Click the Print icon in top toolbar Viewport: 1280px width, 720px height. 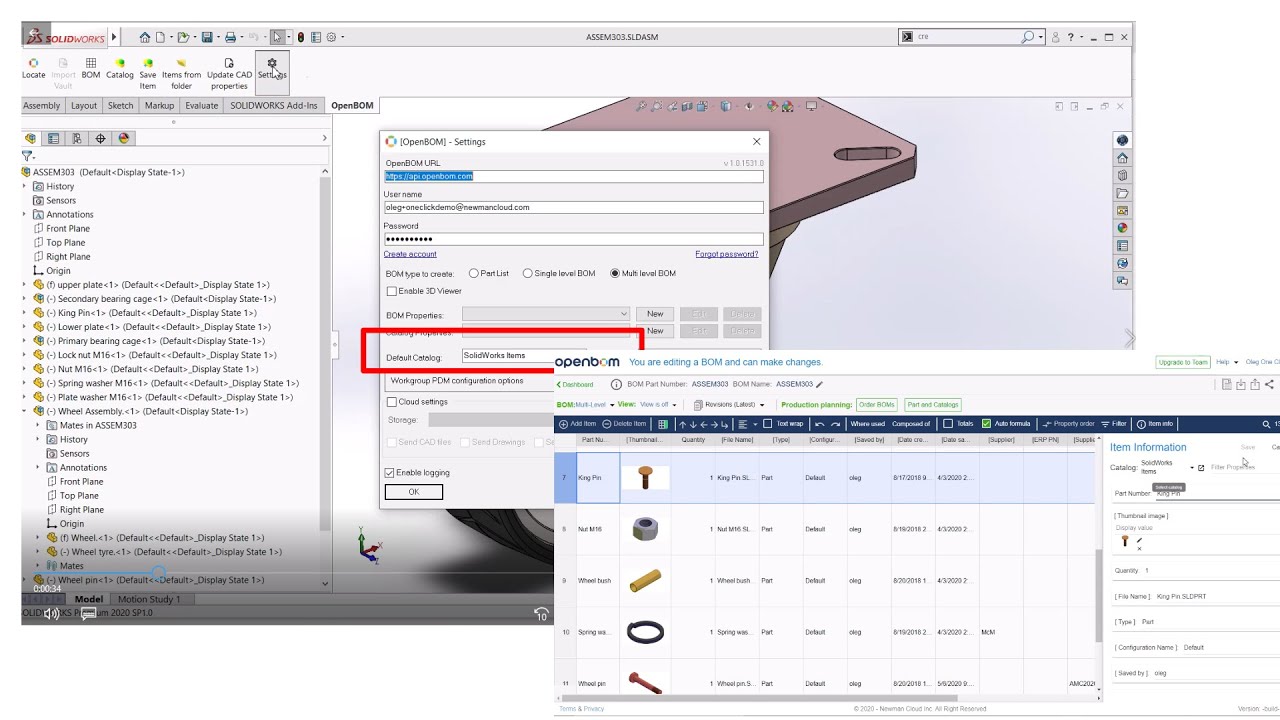point(230,37)
